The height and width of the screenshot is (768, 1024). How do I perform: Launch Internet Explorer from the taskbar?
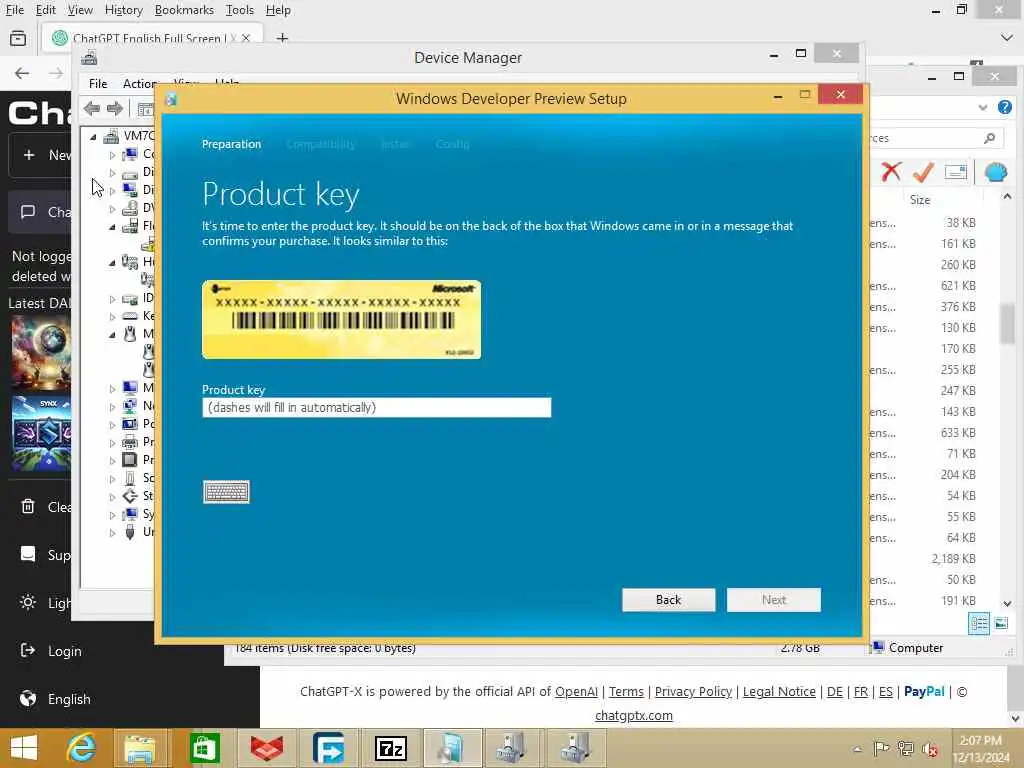[81, 748]
